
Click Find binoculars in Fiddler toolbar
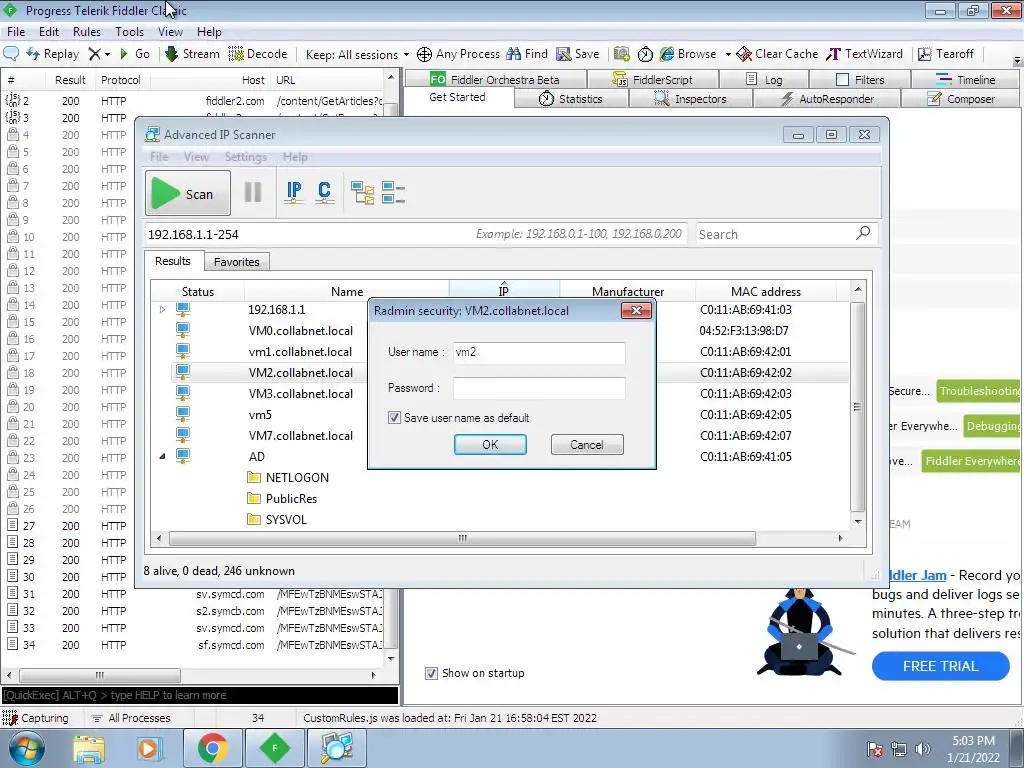527,54
